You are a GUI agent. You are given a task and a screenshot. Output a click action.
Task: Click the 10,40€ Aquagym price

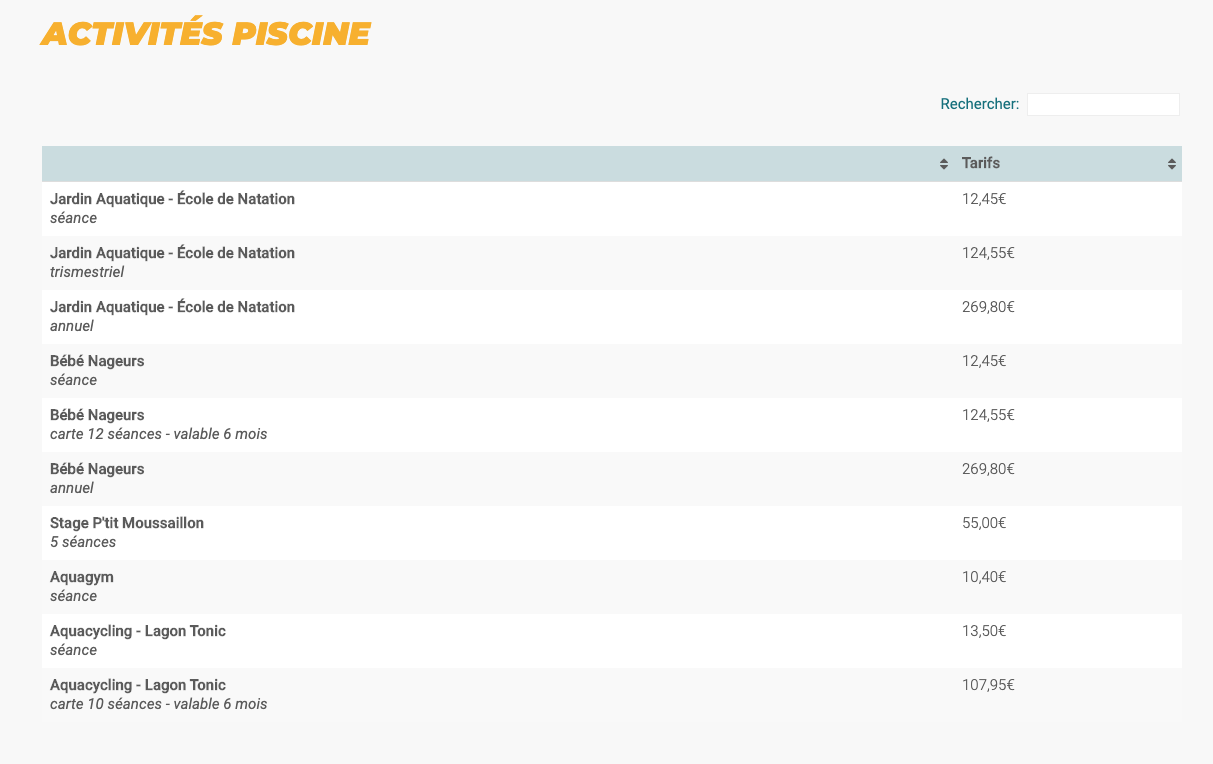pos(984,577)
